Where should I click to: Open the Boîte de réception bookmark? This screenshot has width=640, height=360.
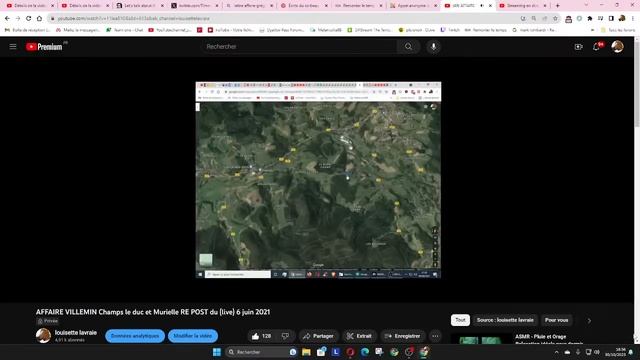[x=27, y=30]
